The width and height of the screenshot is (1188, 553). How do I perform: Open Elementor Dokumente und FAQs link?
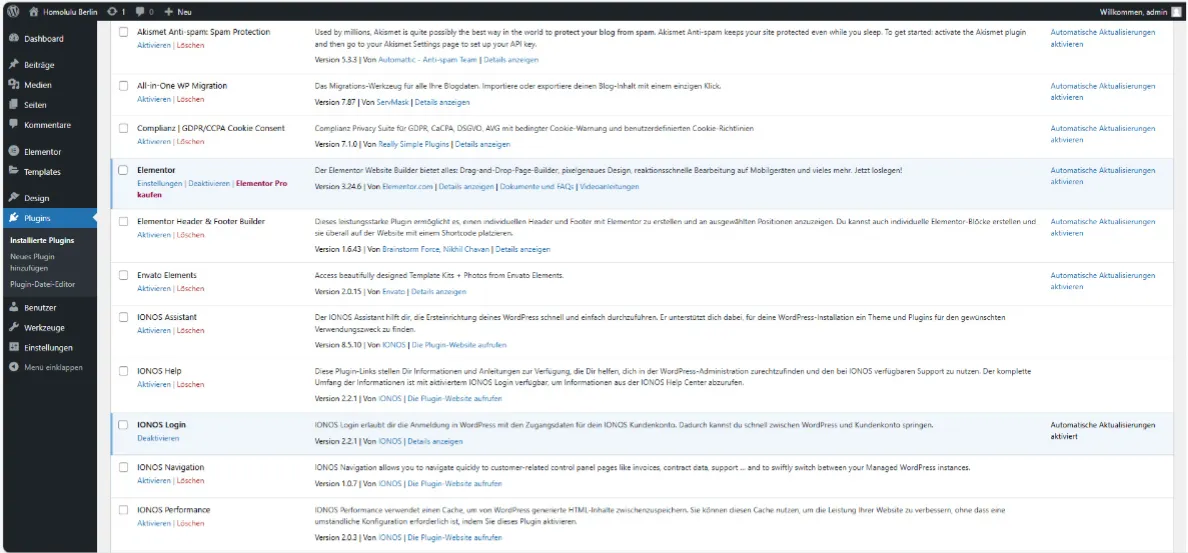coord(538,186)
